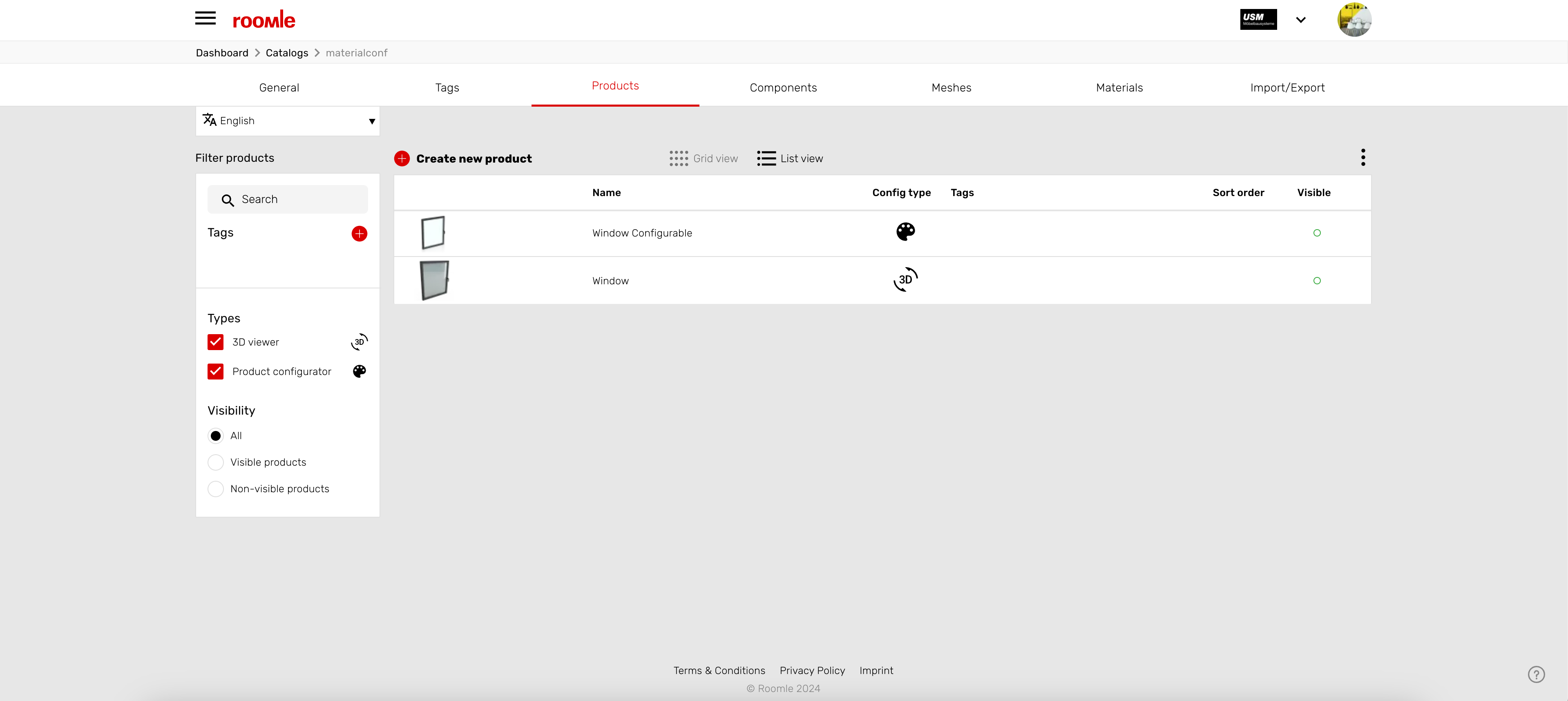Switch to the Materials tab

click(x=1119, y=87)
